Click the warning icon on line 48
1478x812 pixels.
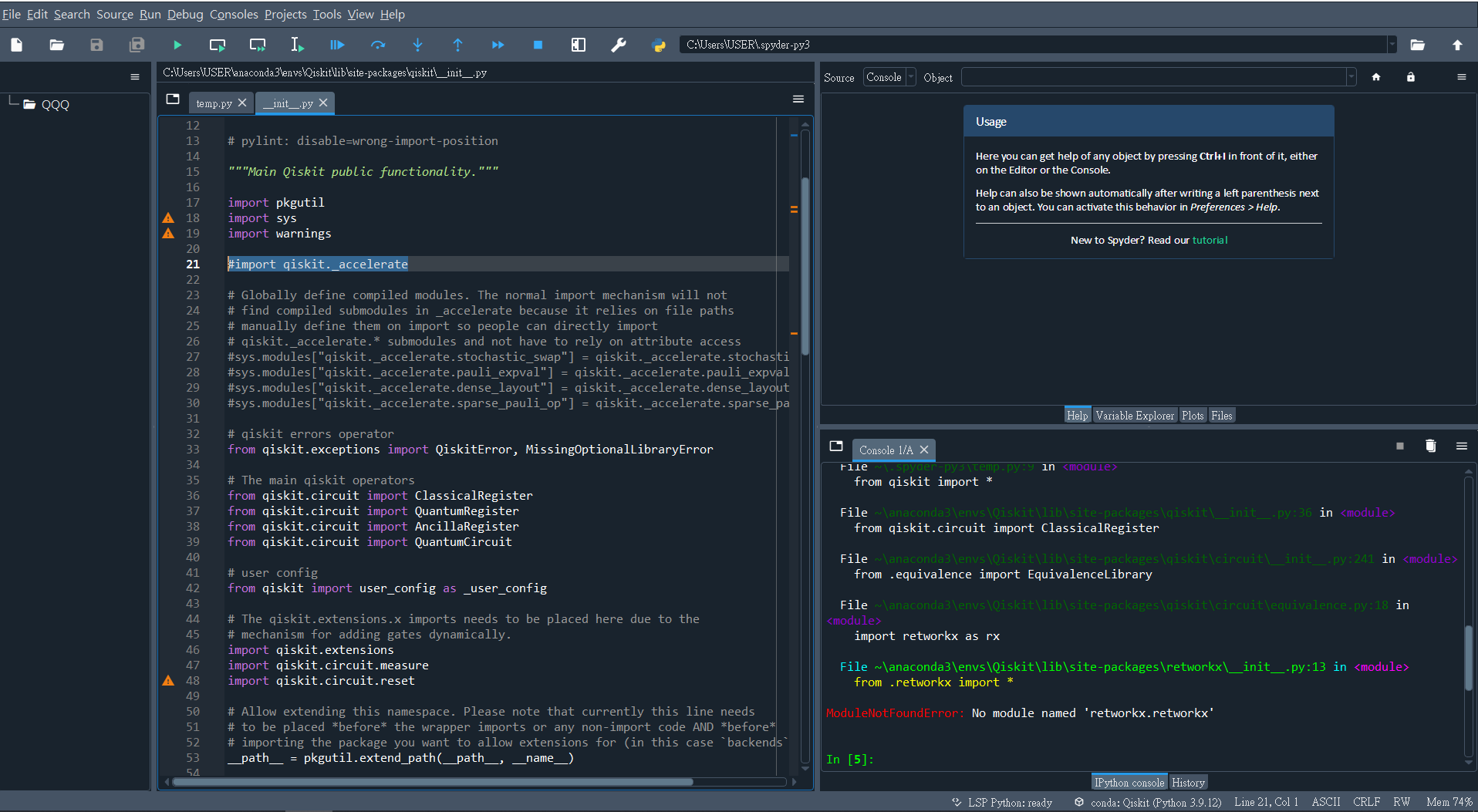coord(168,680)
